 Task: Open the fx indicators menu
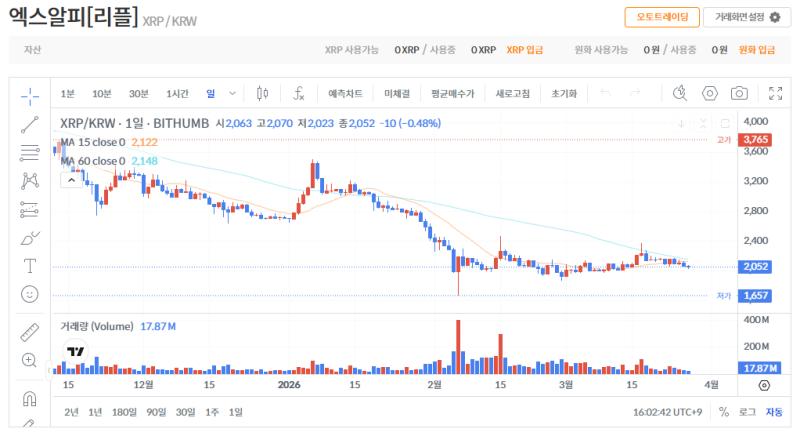click(298, 93)
